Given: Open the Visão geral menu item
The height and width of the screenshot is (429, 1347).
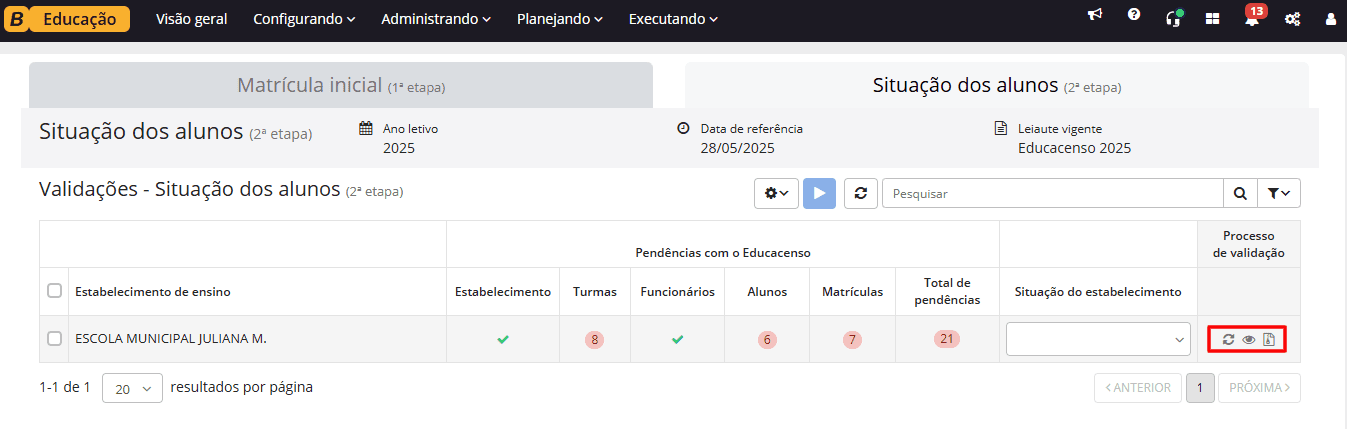Looking at the screenshot, I should coord(191,19).
